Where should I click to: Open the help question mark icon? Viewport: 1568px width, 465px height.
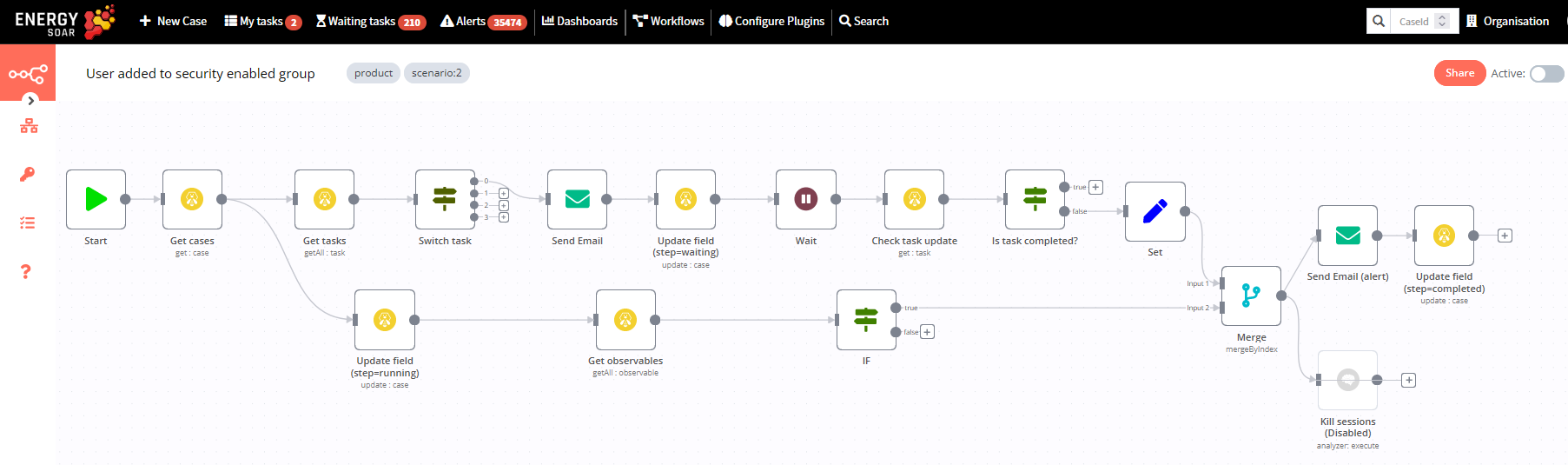coord(26,271)
